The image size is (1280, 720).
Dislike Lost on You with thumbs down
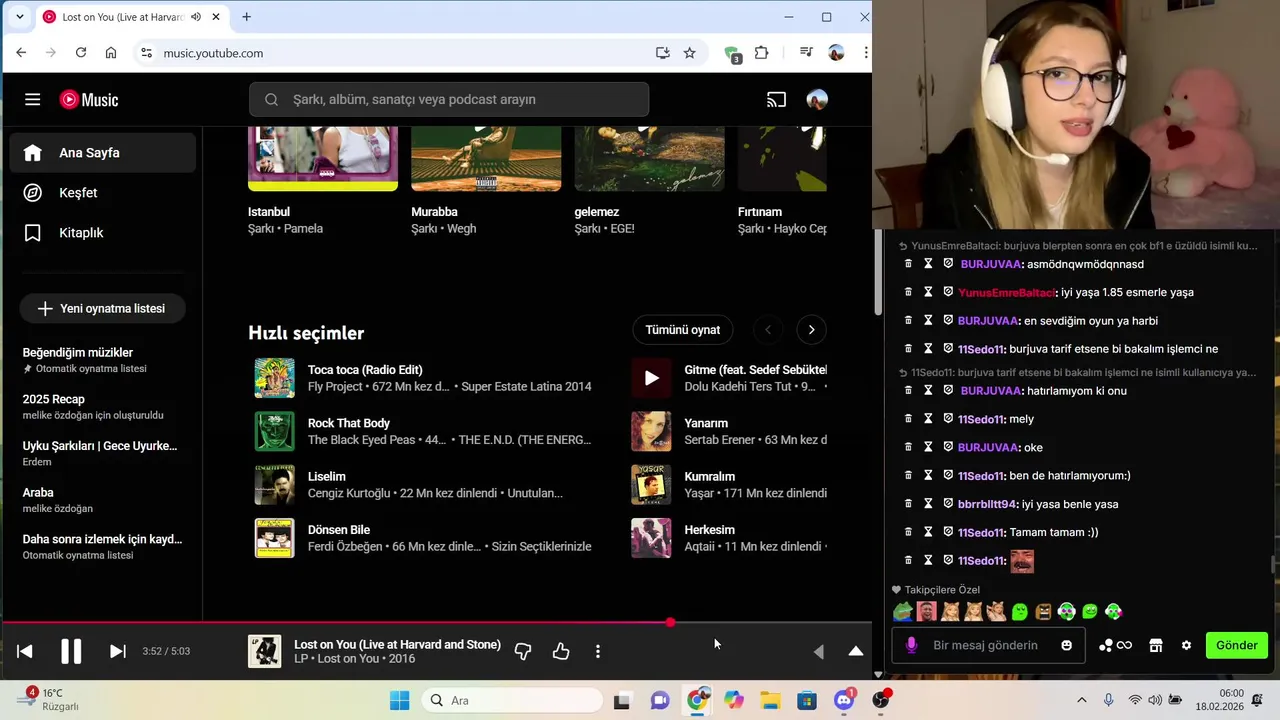click(x=523, y=651)
